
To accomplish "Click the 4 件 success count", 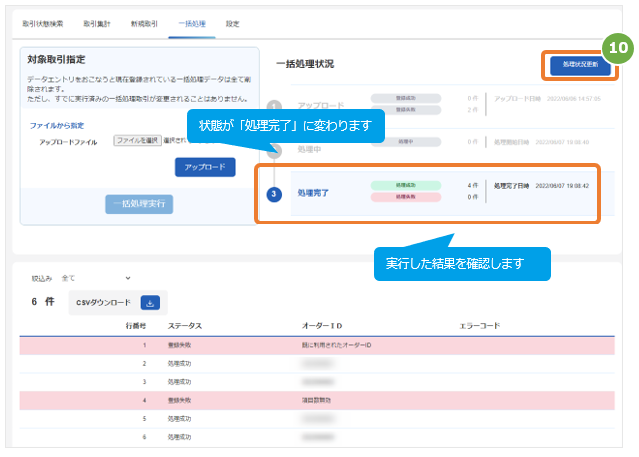I will (x=473, y=185).
